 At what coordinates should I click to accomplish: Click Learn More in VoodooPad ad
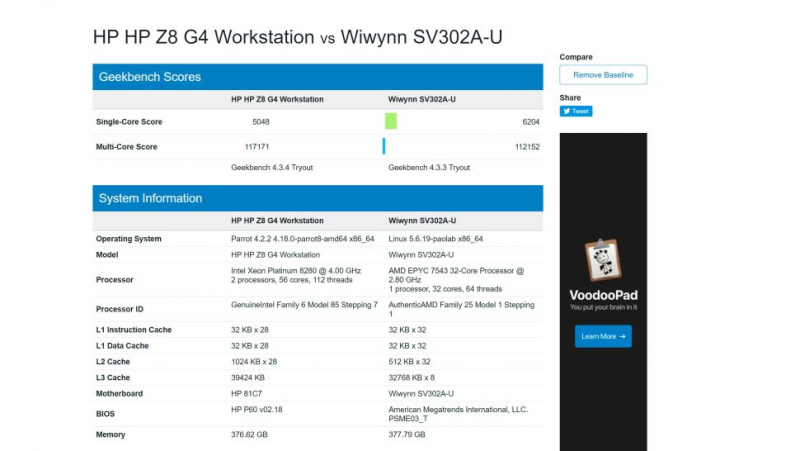tap(603, 336)
